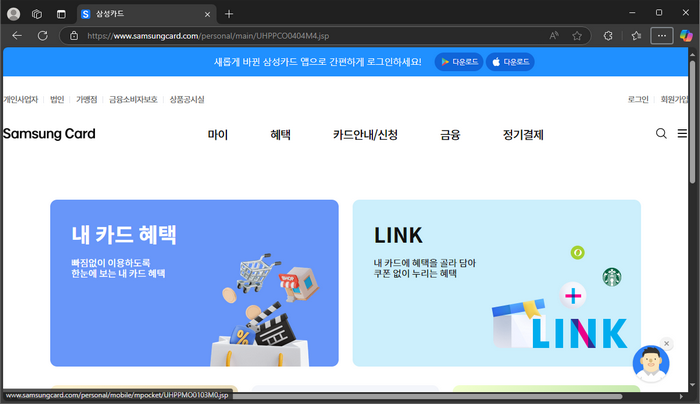This screenshot has height=404, width=700.
Task: Open the 혜택 menu
Action: point(280,134)
